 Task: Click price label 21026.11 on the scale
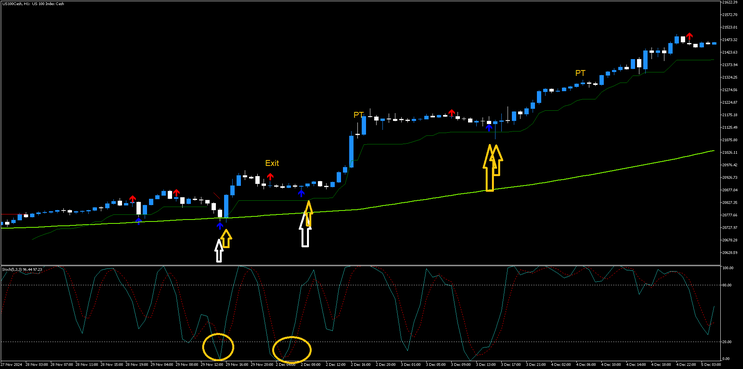click(x=731, y=153)
